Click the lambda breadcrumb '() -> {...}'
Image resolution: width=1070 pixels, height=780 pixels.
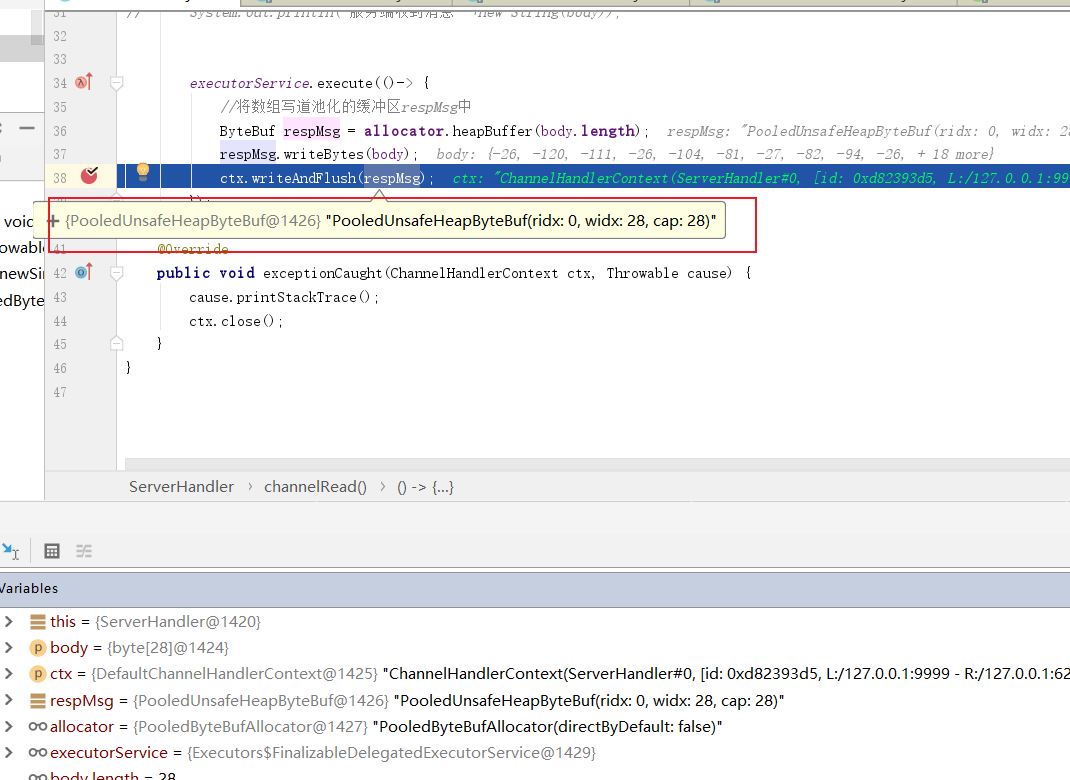point(425,487)
